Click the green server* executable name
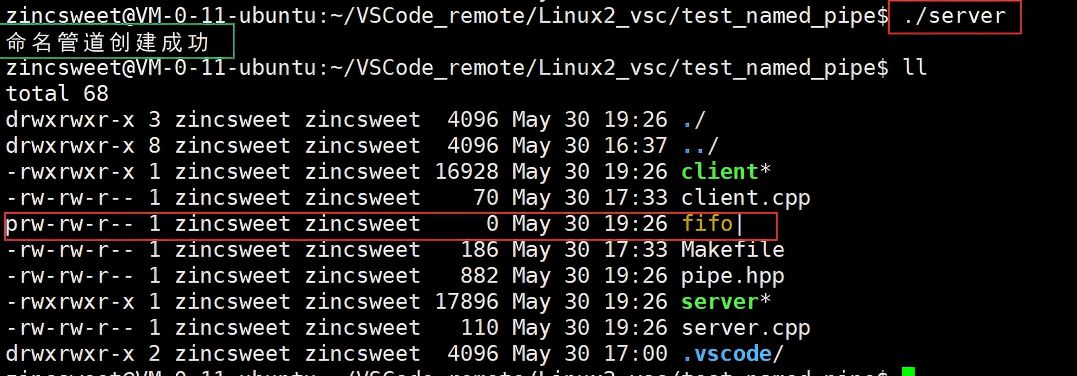1077x376 pixels. point(726,302)
